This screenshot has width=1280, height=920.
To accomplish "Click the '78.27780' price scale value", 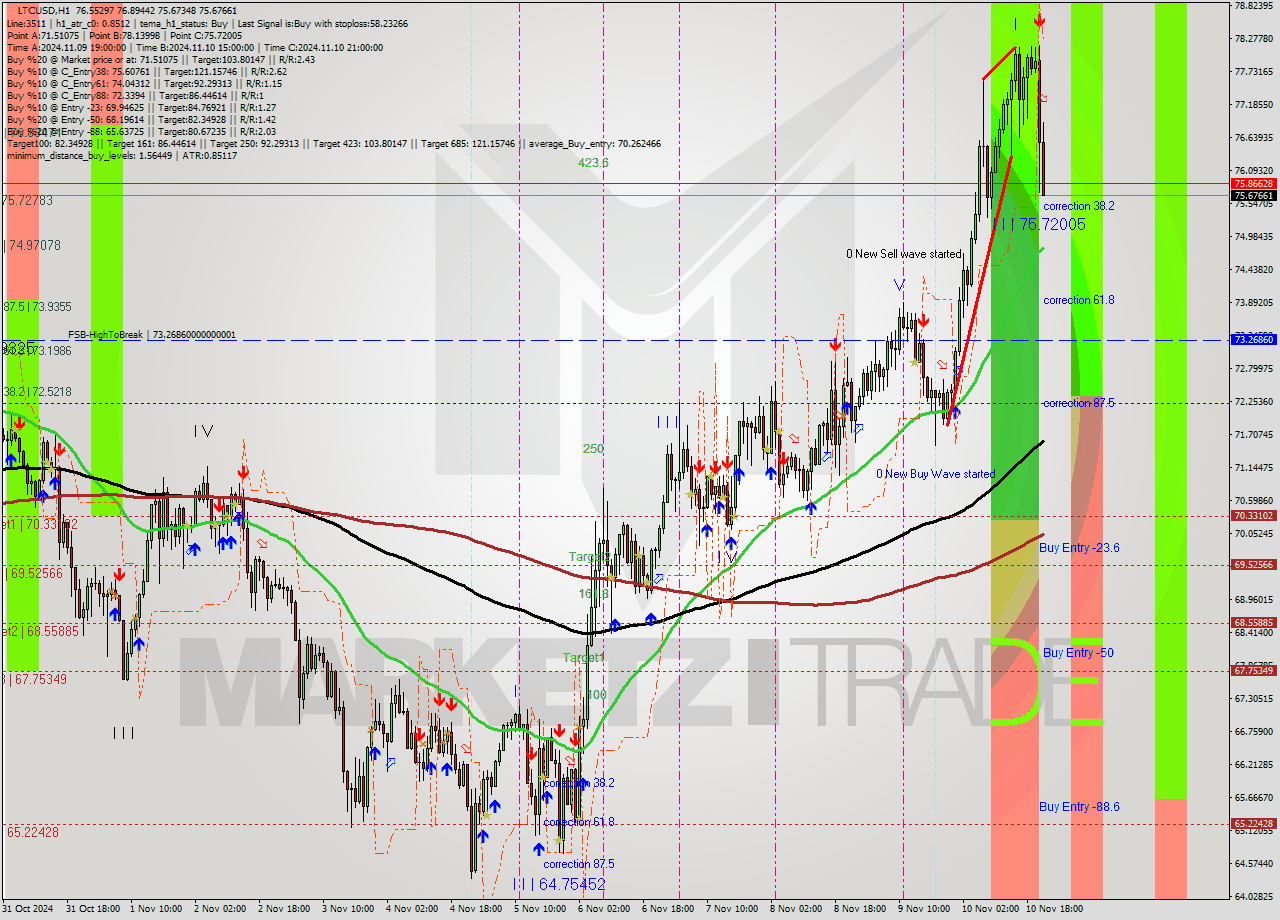I will pos(1254,39).
